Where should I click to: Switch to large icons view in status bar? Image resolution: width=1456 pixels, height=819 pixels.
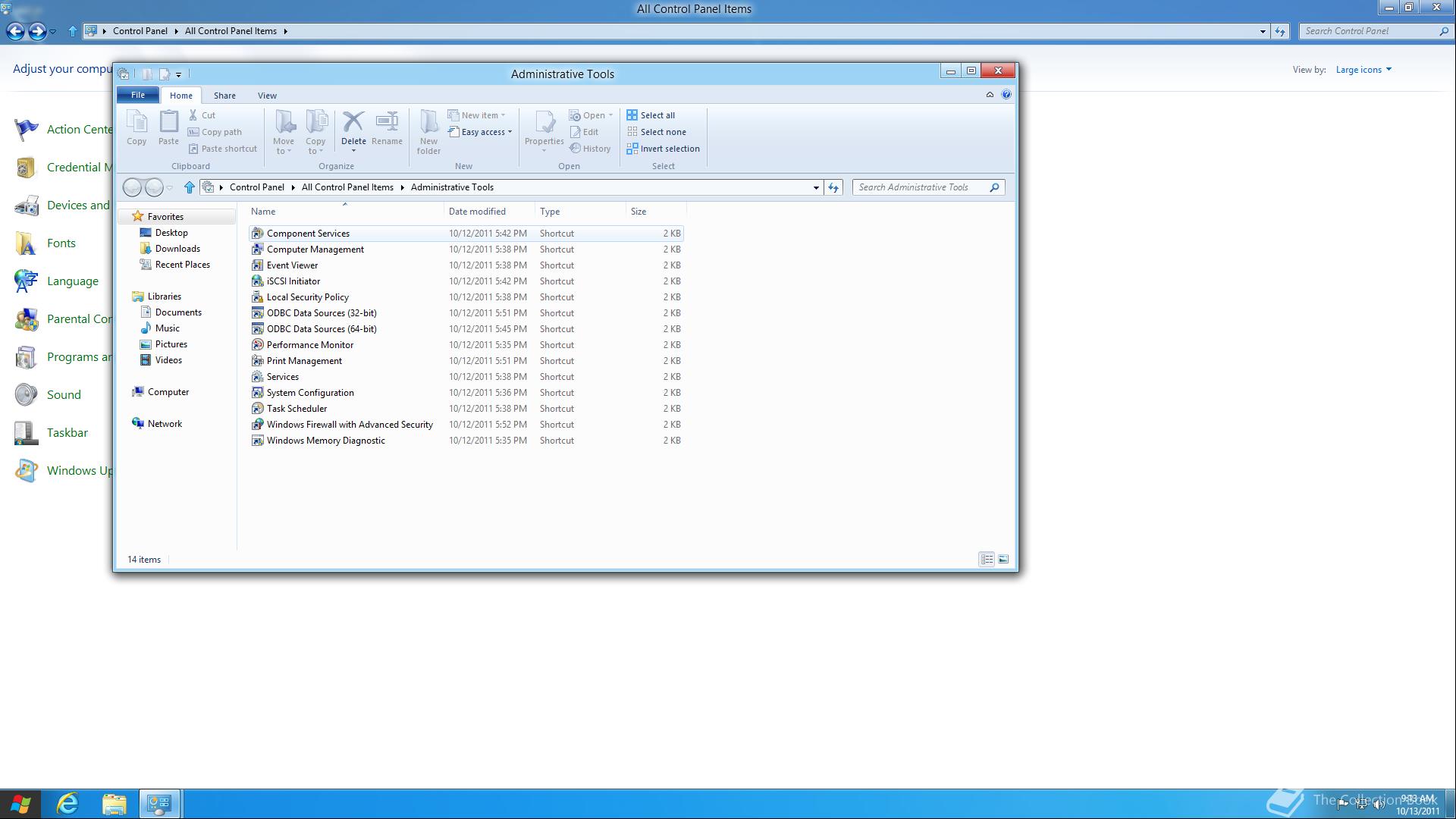(1003, 560)
